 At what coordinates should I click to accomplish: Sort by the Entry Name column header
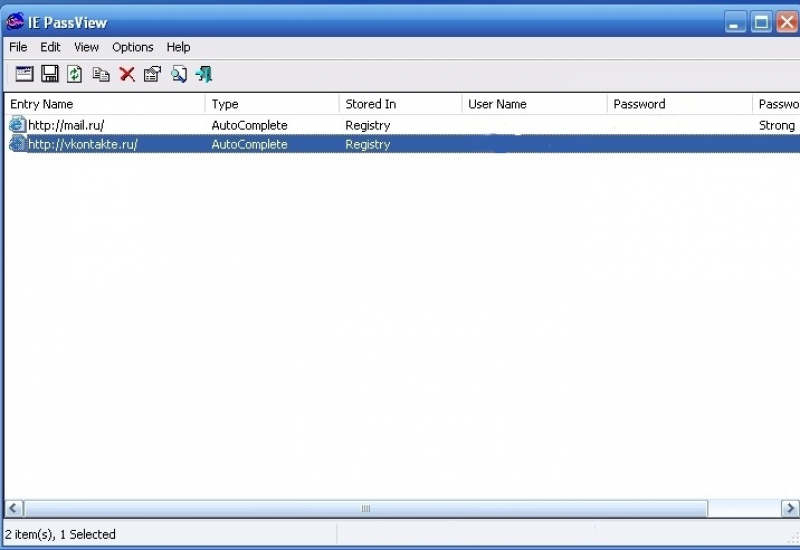(105, 104)
